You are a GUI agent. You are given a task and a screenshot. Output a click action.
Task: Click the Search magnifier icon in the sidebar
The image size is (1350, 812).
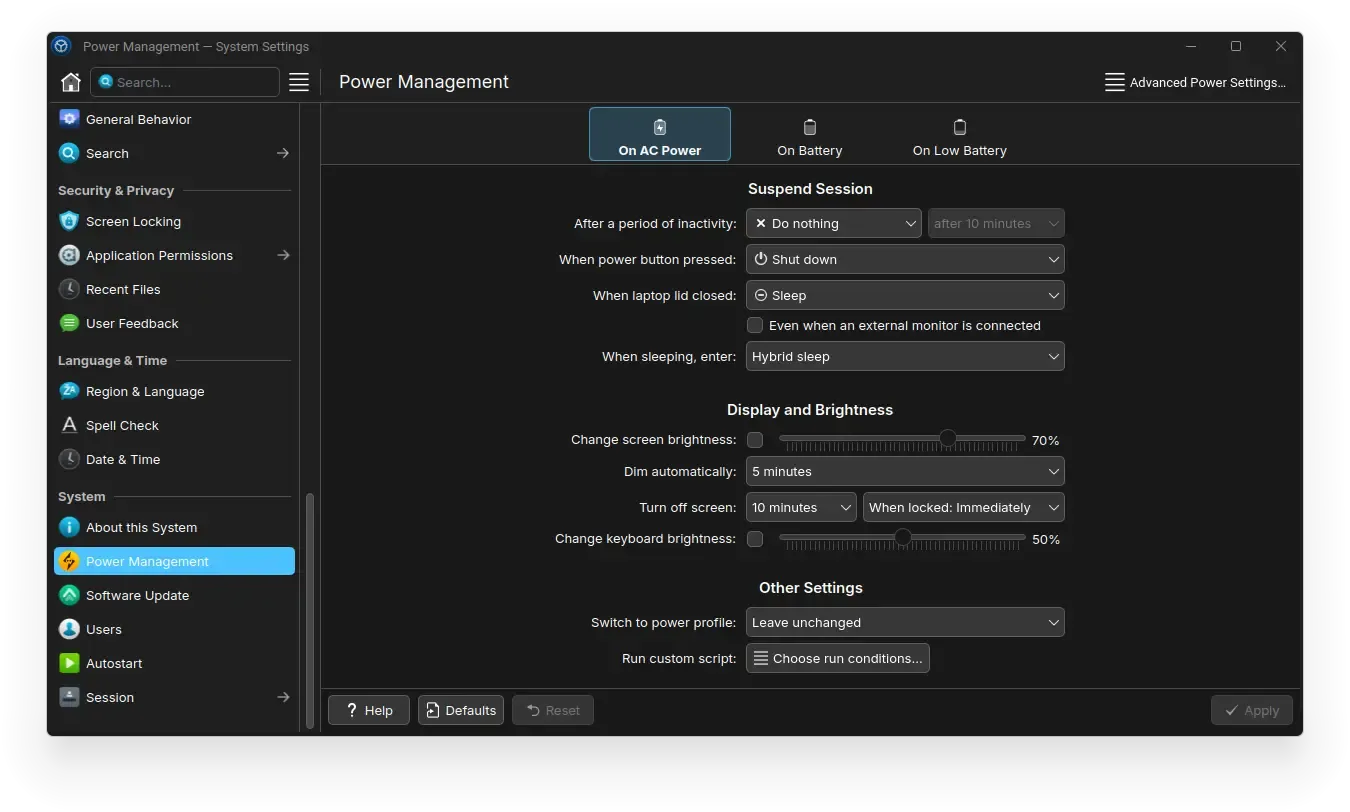(69, 153)
